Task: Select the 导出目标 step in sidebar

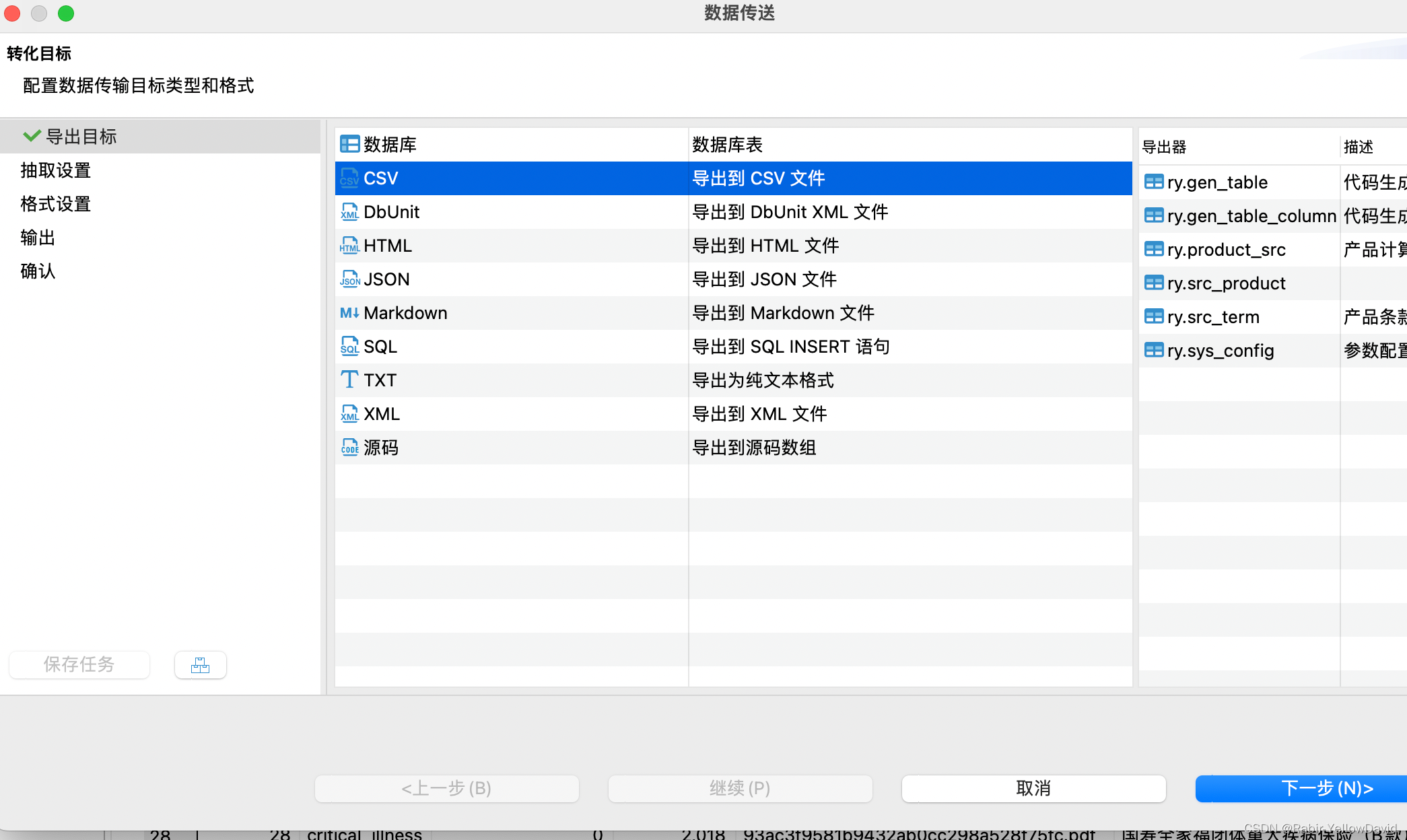Action: (160, 137)
